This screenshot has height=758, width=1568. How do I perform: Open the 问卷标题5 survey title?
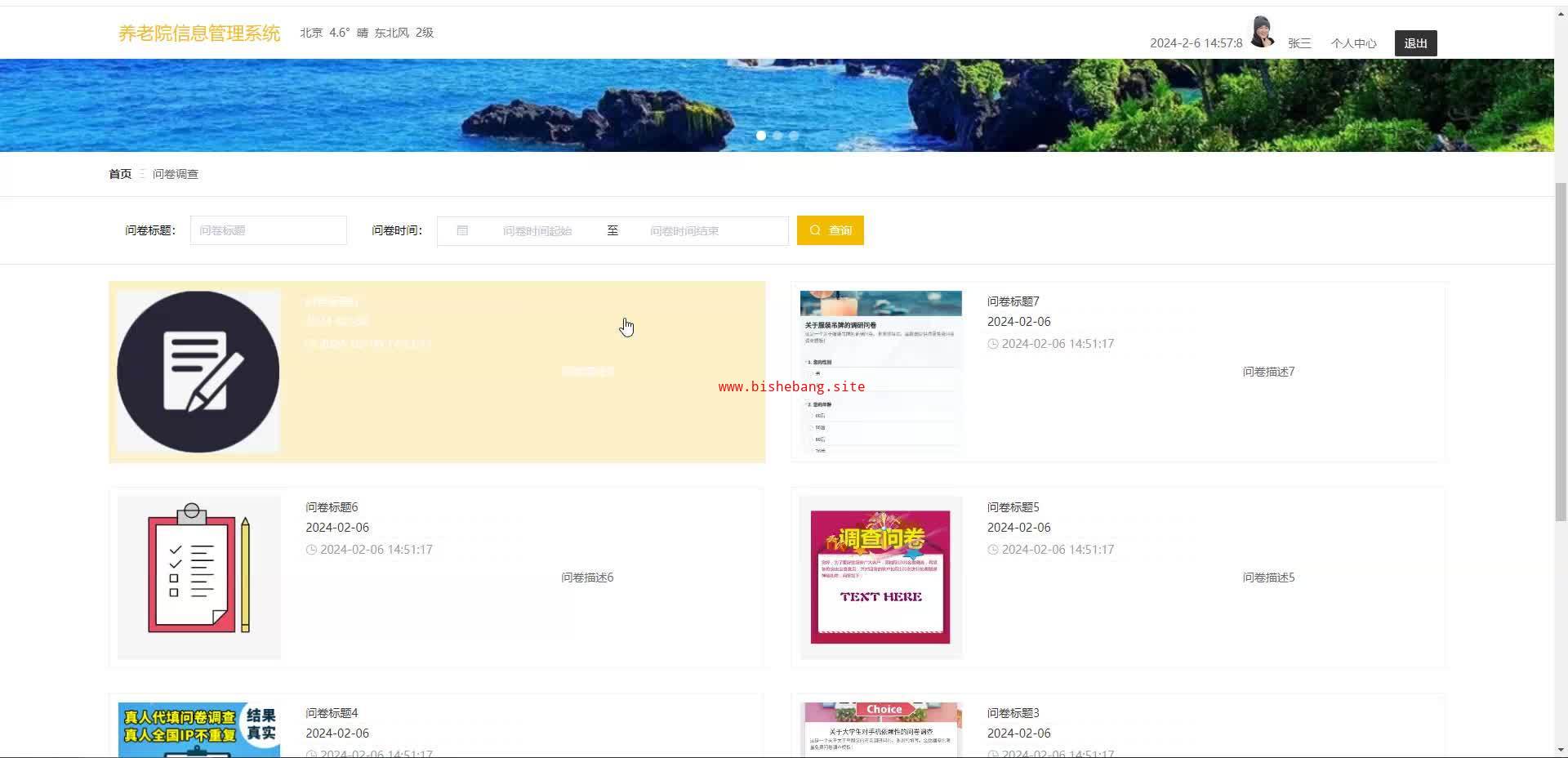click(x=1013, y=507)
